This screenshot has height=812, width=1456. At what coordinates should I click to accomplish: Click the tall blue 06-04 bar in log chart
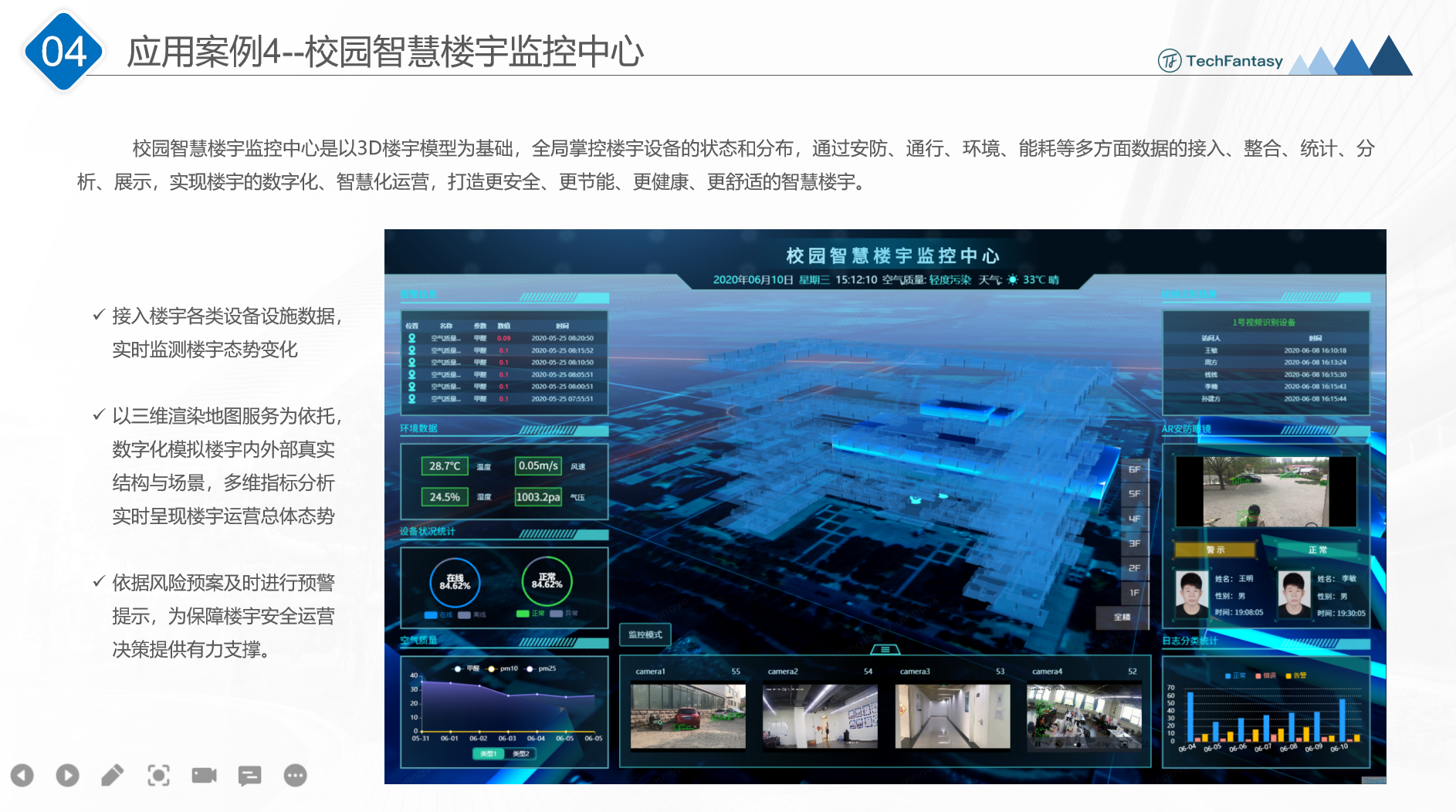1190,716
